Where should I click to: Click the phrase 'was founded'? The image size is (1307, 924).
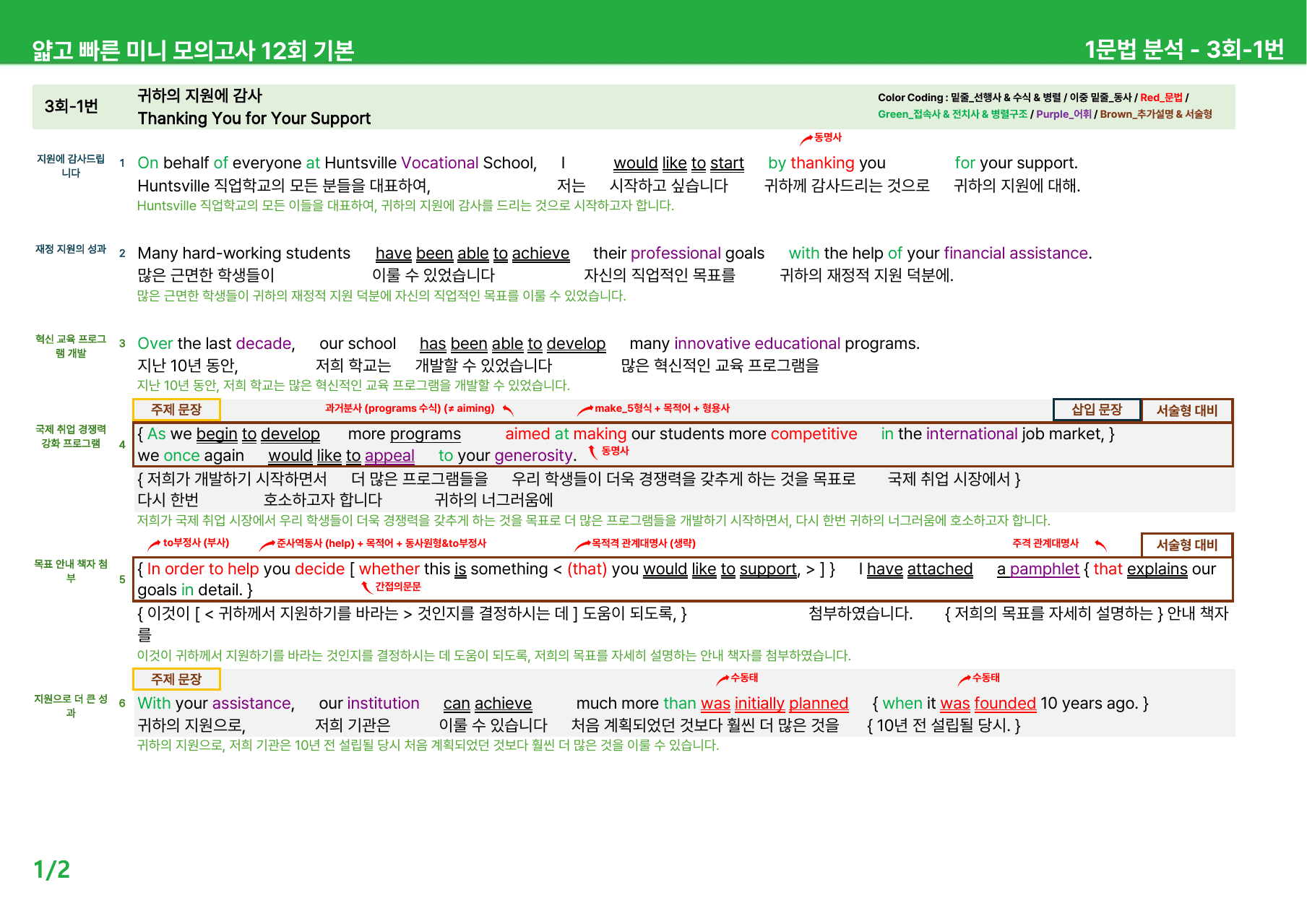point(988,704)
